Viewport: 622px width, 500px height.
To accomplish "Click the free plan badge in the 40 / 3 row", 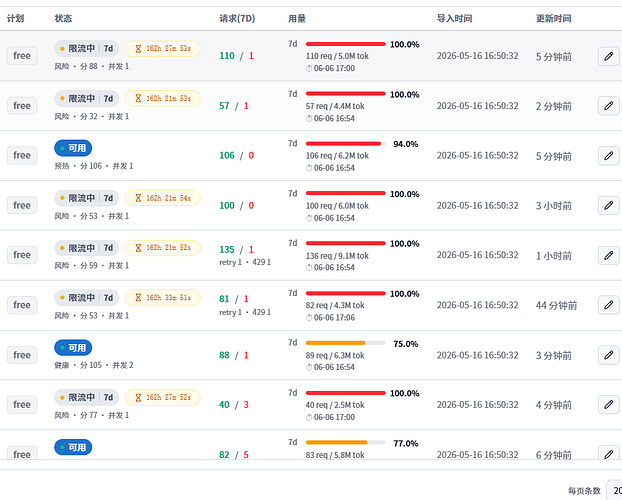I will [22, 405].
